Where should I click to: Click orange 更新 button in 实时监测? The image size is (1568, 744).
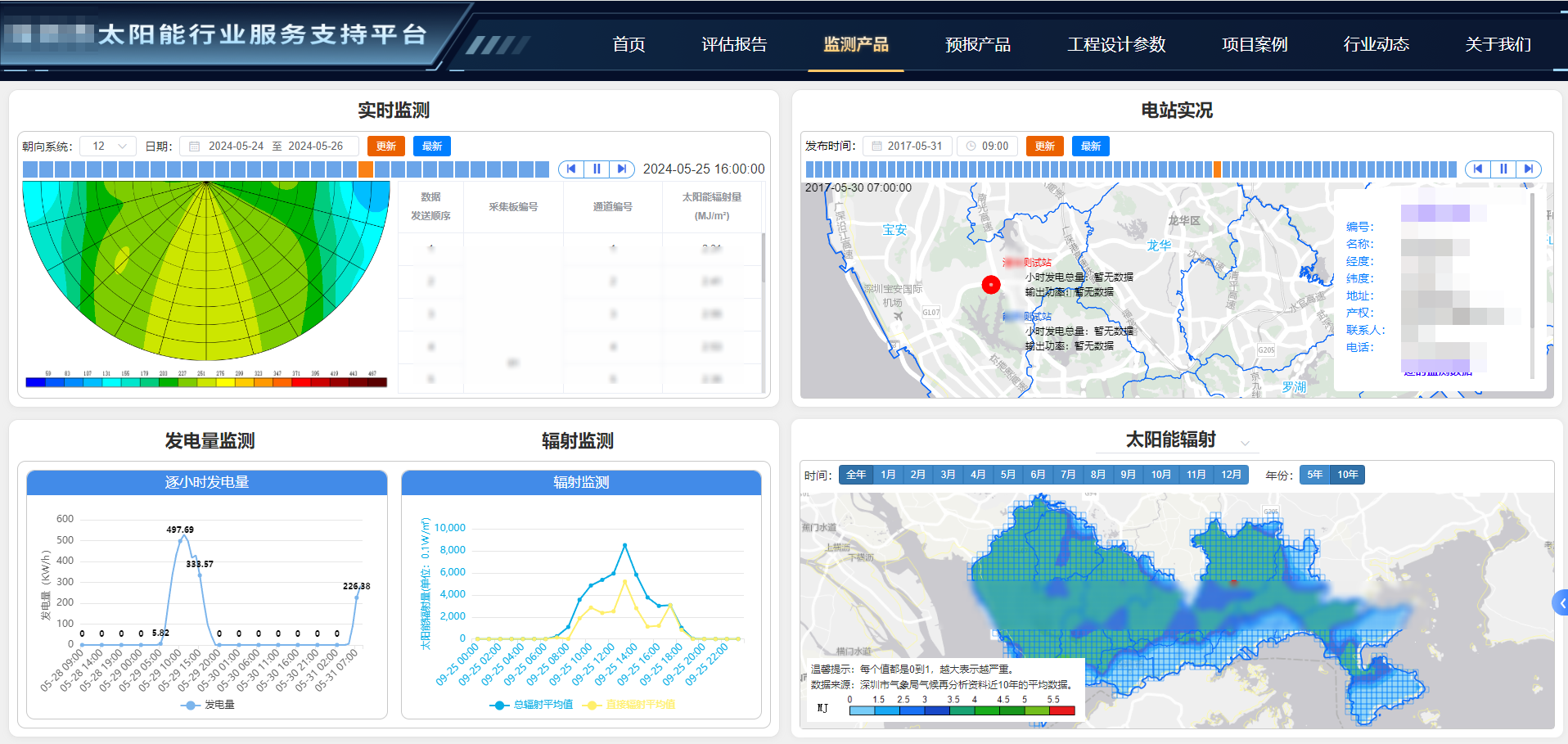386,146
